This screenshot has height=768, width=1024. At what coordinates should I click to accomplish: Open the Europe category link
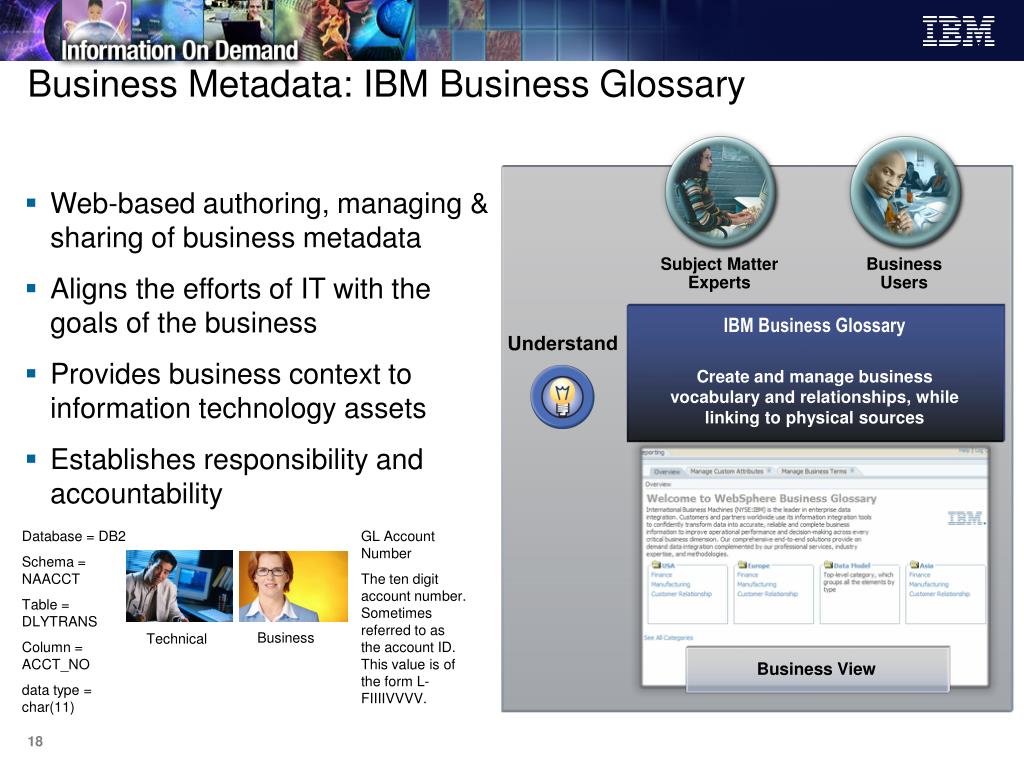tap(759, 566)
